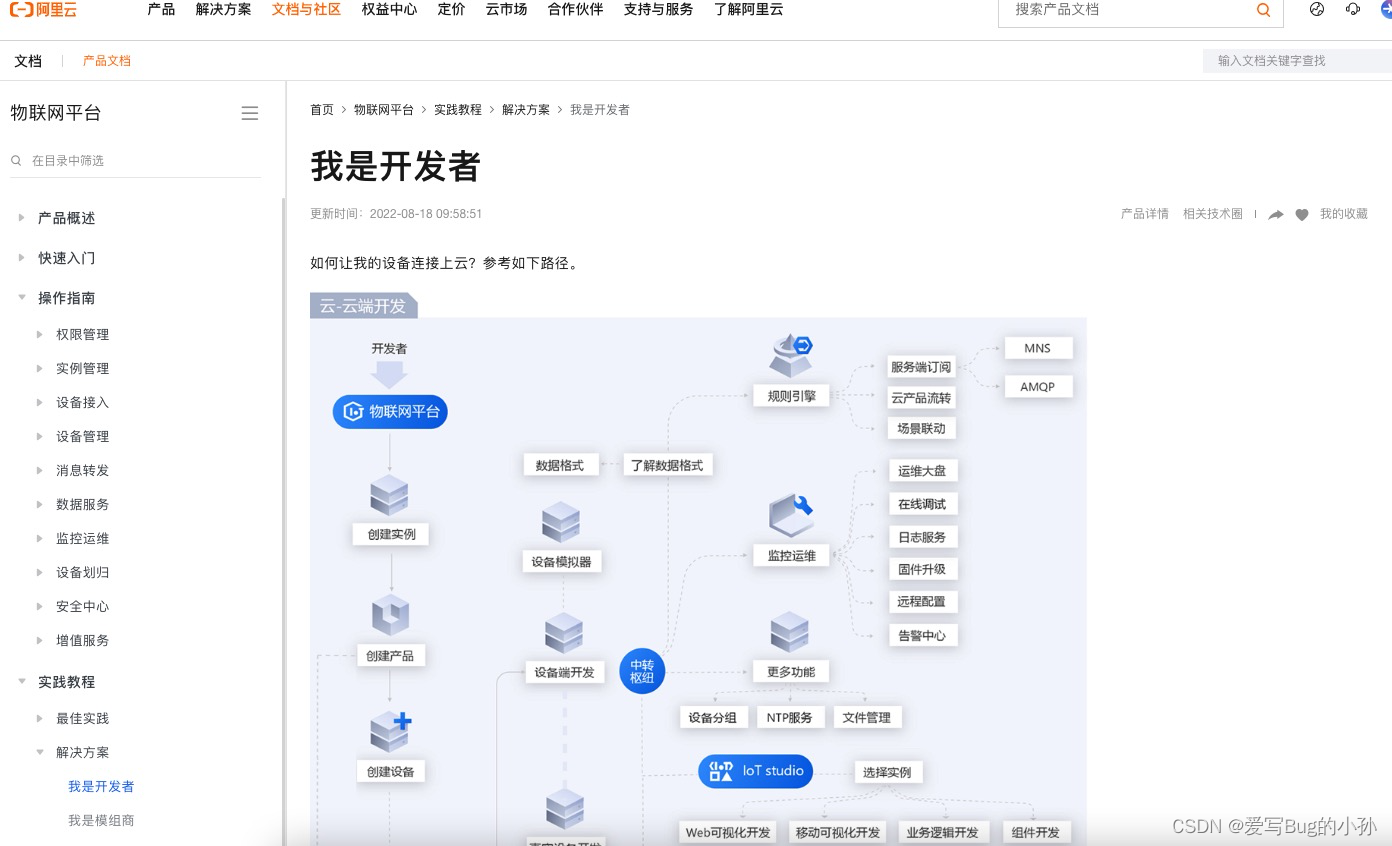The width and height of the screenshot is (1392, 846).
Task: Go to 物联网平台 in breadcrumb
Action: [384, 110]
